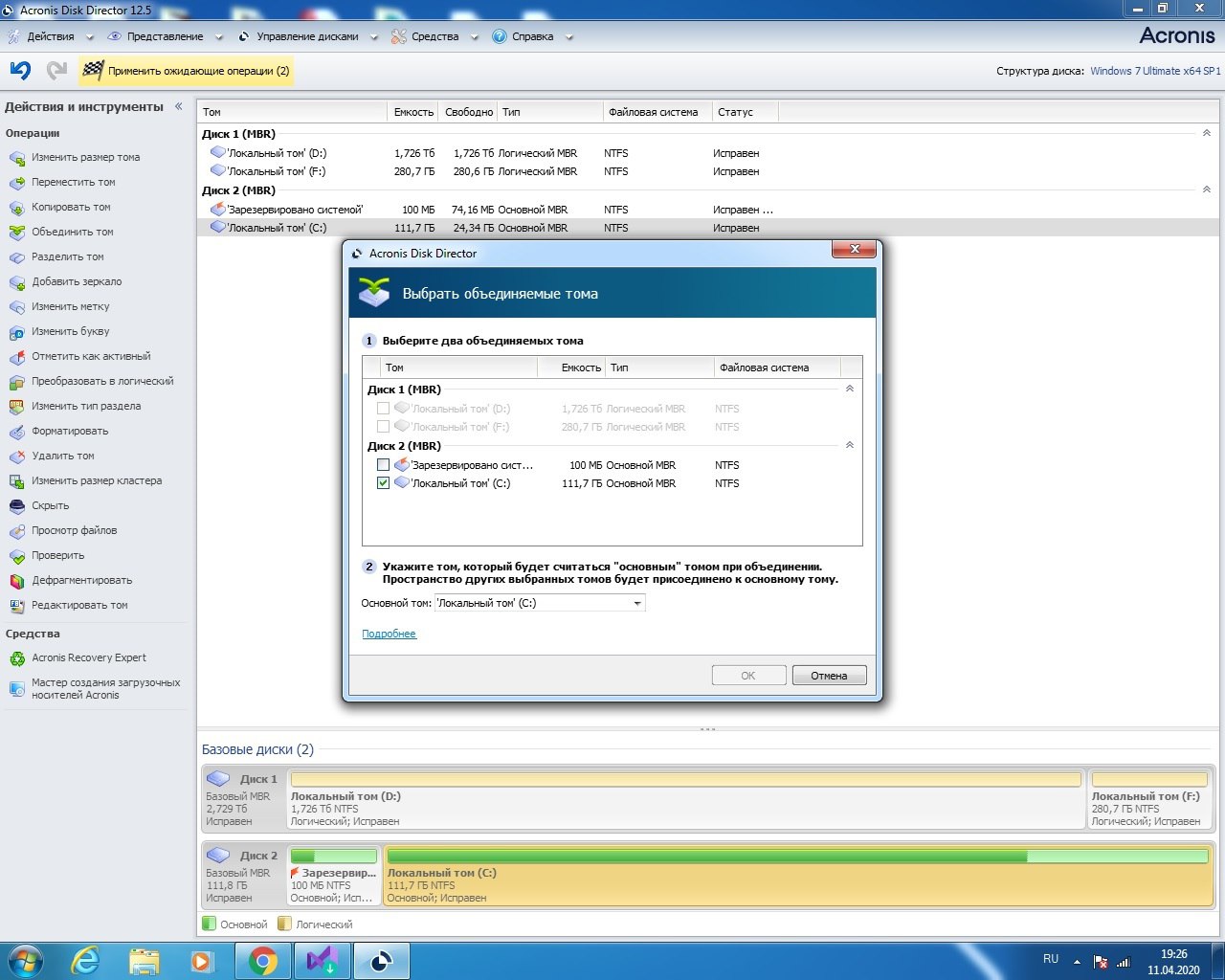1225x980 pixels.
Task: Click the Просмотр файлов icon
Action: tap(16, 530)
